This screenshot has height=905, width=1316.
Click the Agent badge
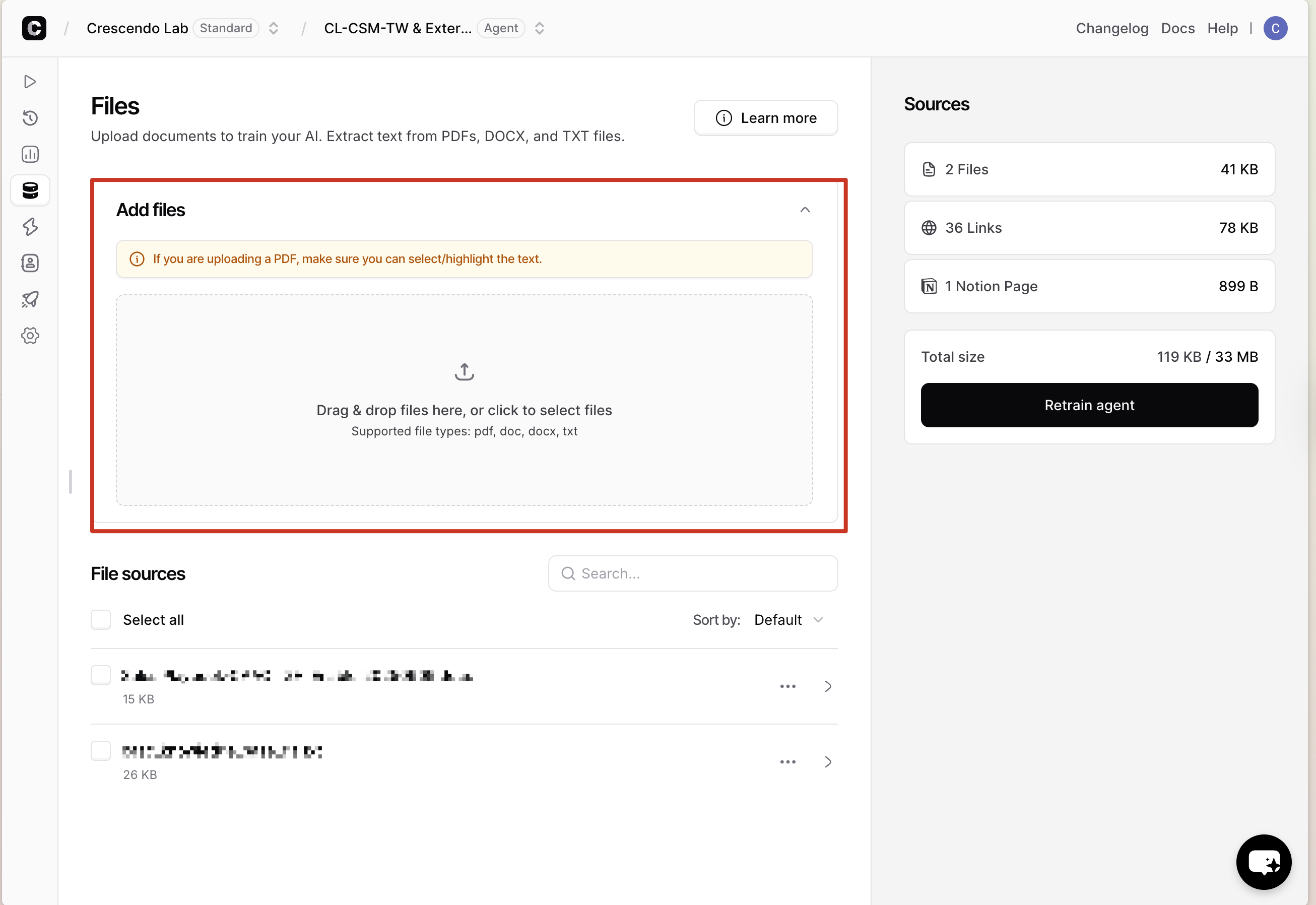pyautogui.click(x=501, y=28)
